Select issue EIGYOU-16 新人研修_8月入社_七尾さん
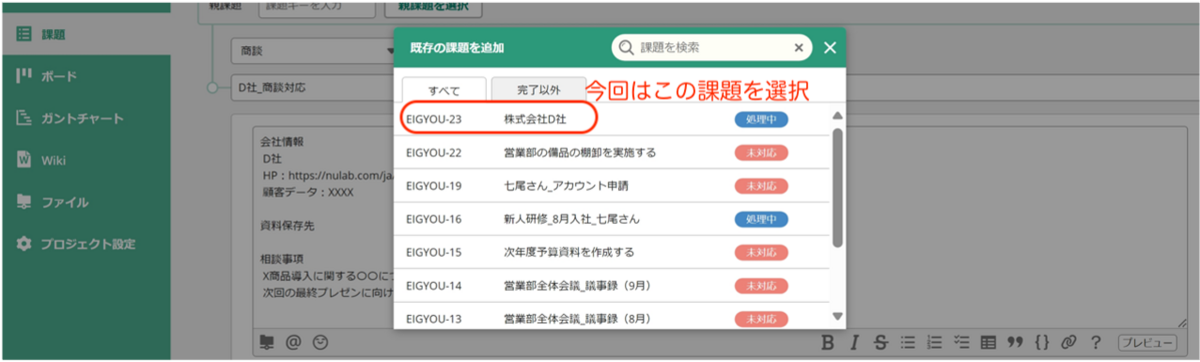This screenshot has width=1200, height=362. pos(613,218)
